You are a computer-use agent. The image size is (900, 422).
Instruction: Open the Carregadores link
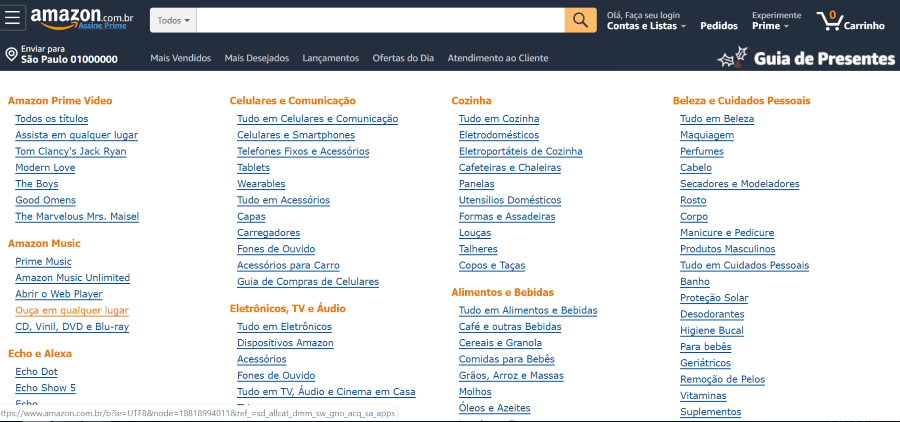(x=268, y=233)
